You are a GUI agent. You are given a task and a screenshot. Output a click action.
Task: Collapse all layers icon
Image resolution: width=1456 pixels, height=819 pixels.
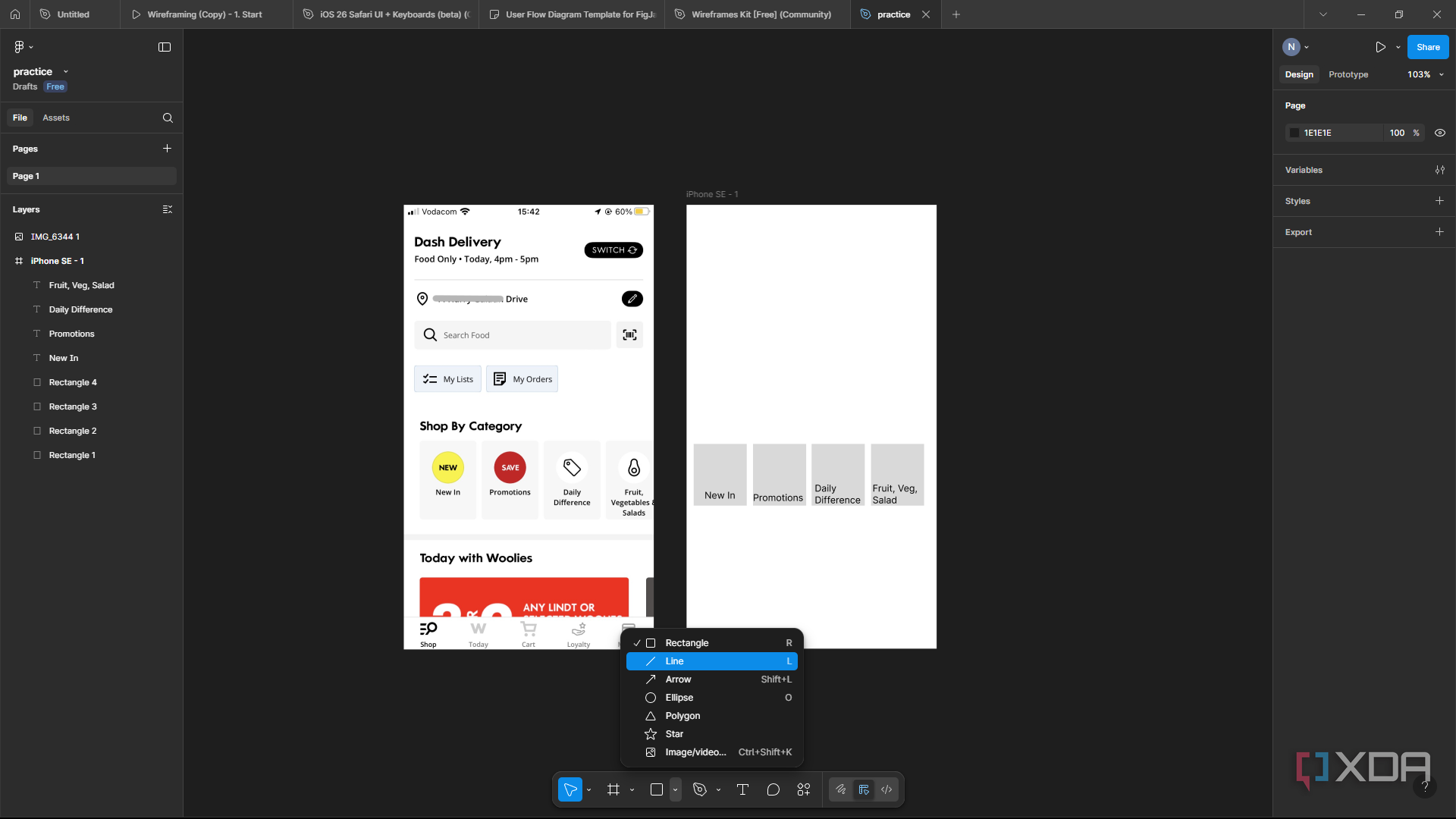(x=168, y=209)
